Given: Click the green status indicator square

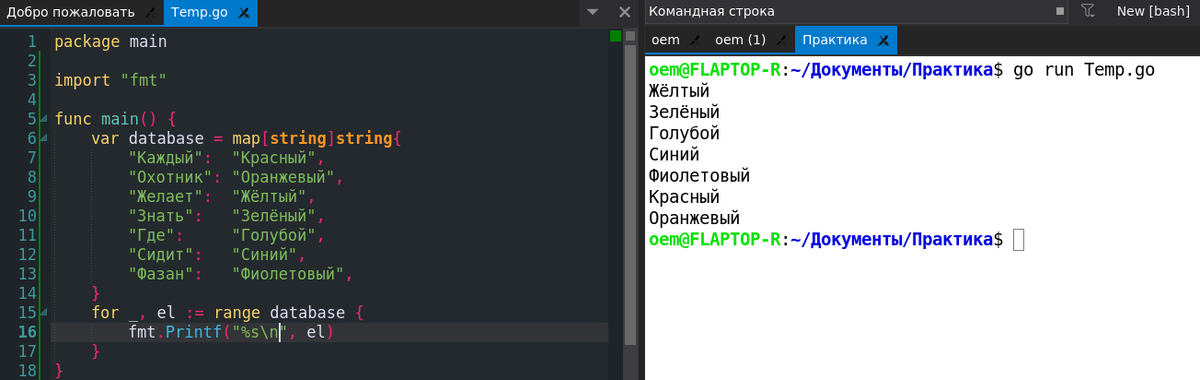Looking at the screenshot, I should click(x=616, y=37).
